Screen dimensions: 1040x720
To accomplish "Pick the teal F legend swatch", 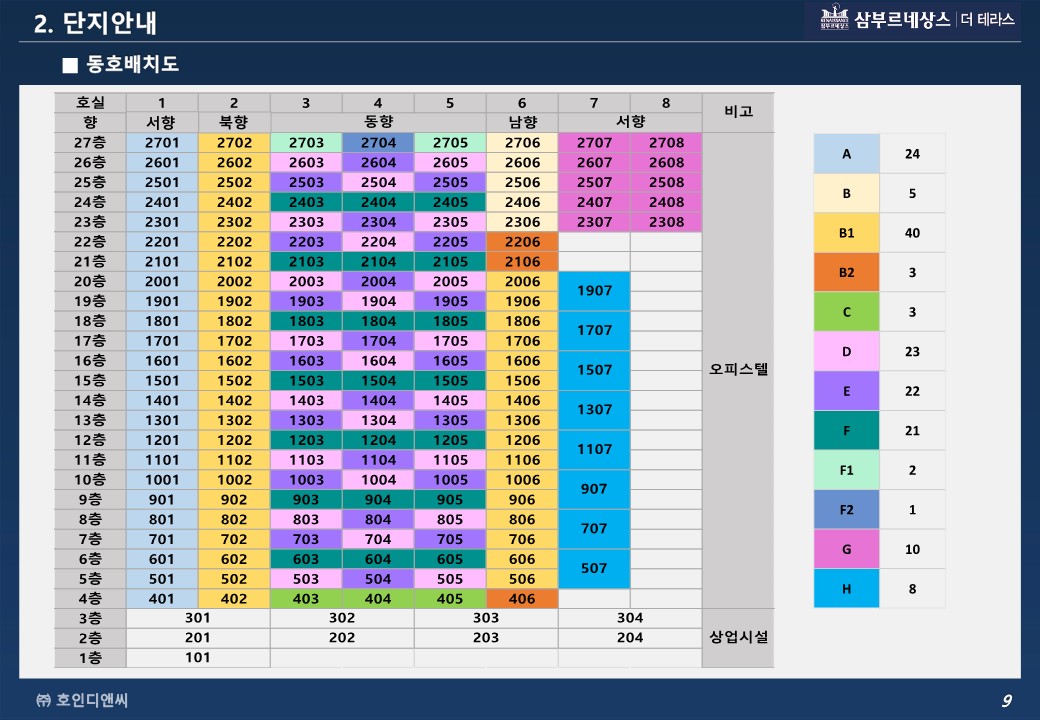I will pyautogui.click(x=846, y=430).
